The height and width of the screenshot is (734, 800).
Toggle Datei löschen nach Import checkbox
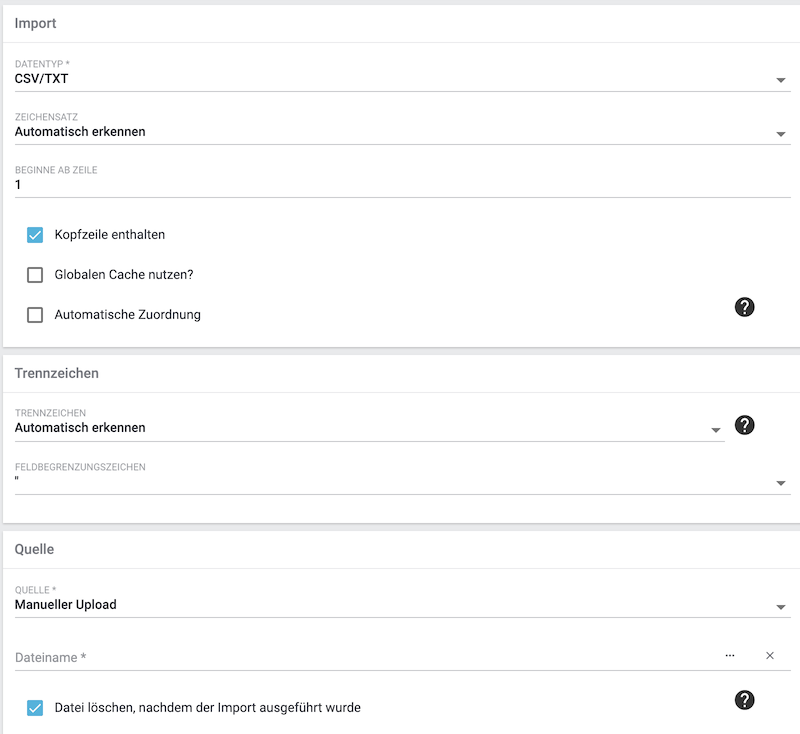pyautogui.click(x=35, y=708)
